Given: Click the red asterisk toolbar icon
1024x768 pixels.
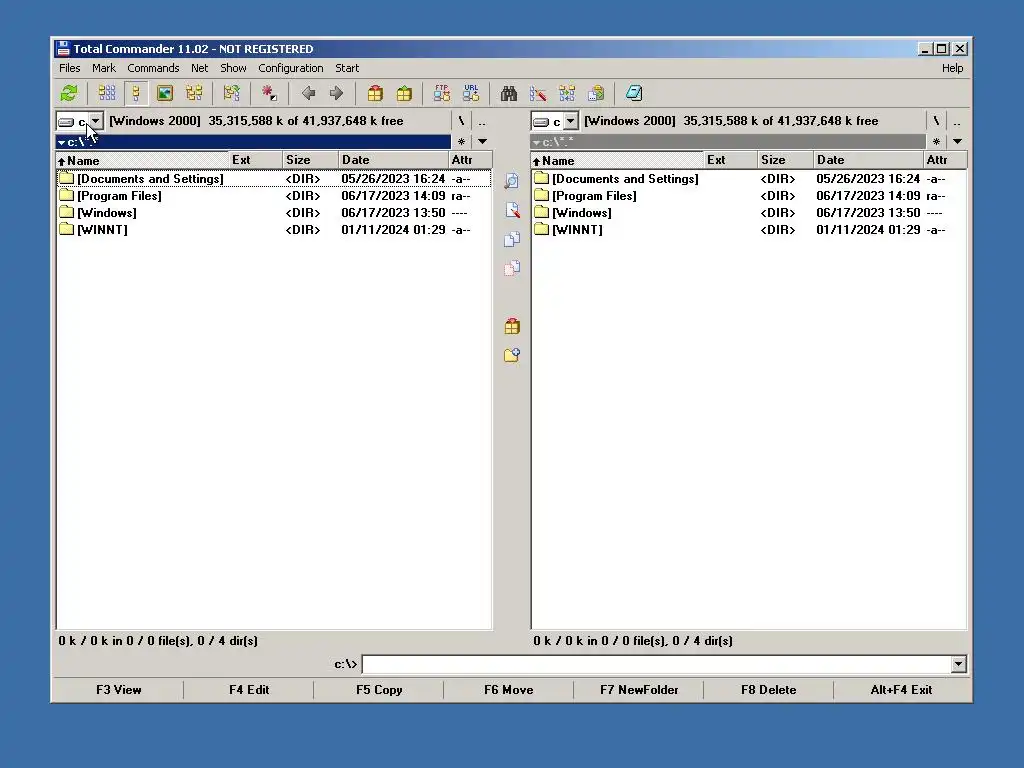Looking at the screenshot, I should click(x=269, y=93).
